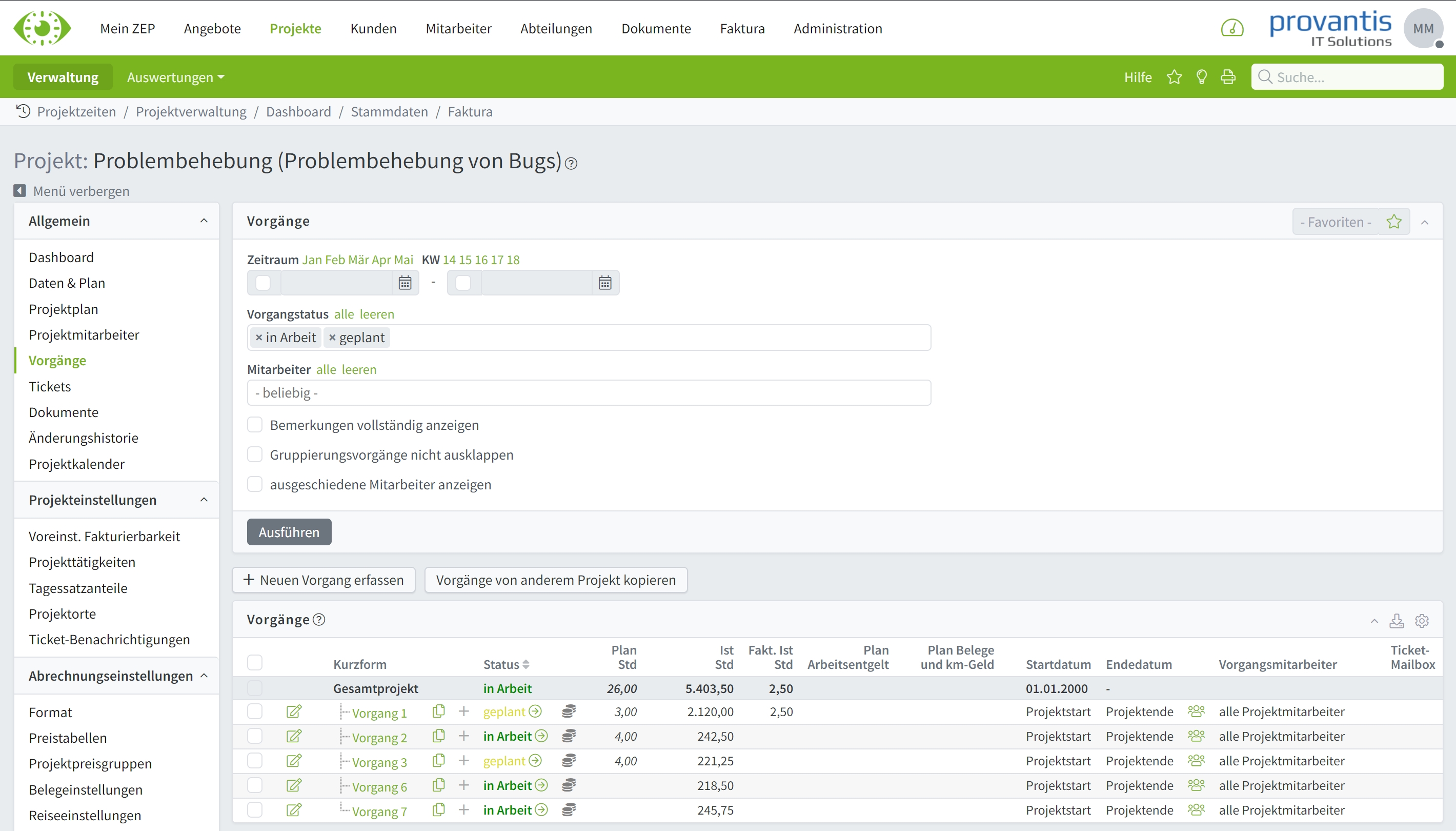Edit Vorgang 1 via its pencil icon
The image size is (1456, 831).
click(294, 711)
